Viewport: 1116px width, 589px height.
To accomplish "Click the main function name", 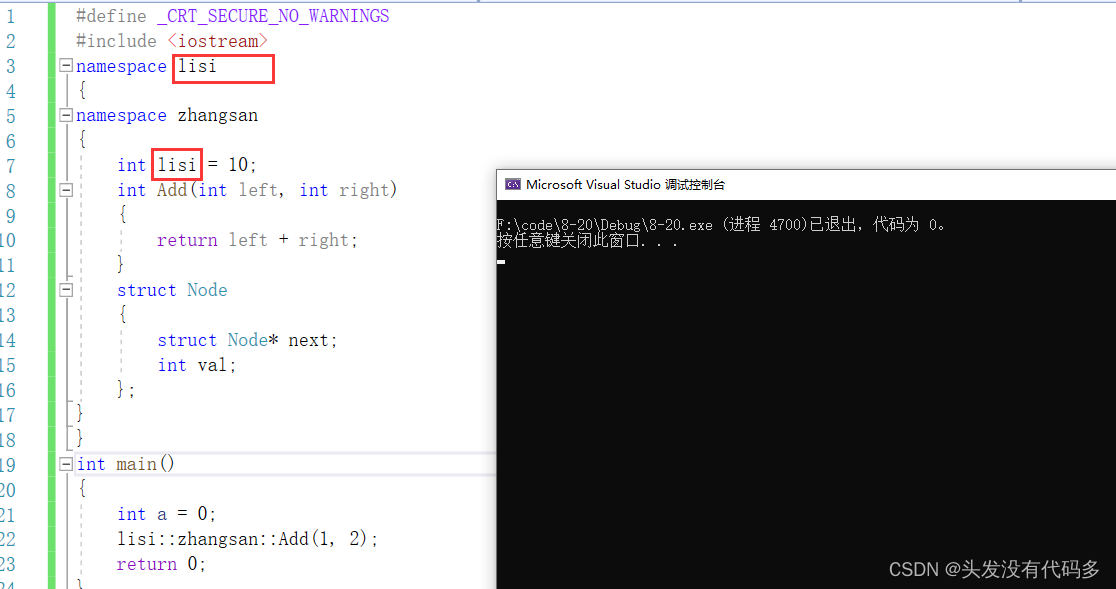I will tap(137, 464).
